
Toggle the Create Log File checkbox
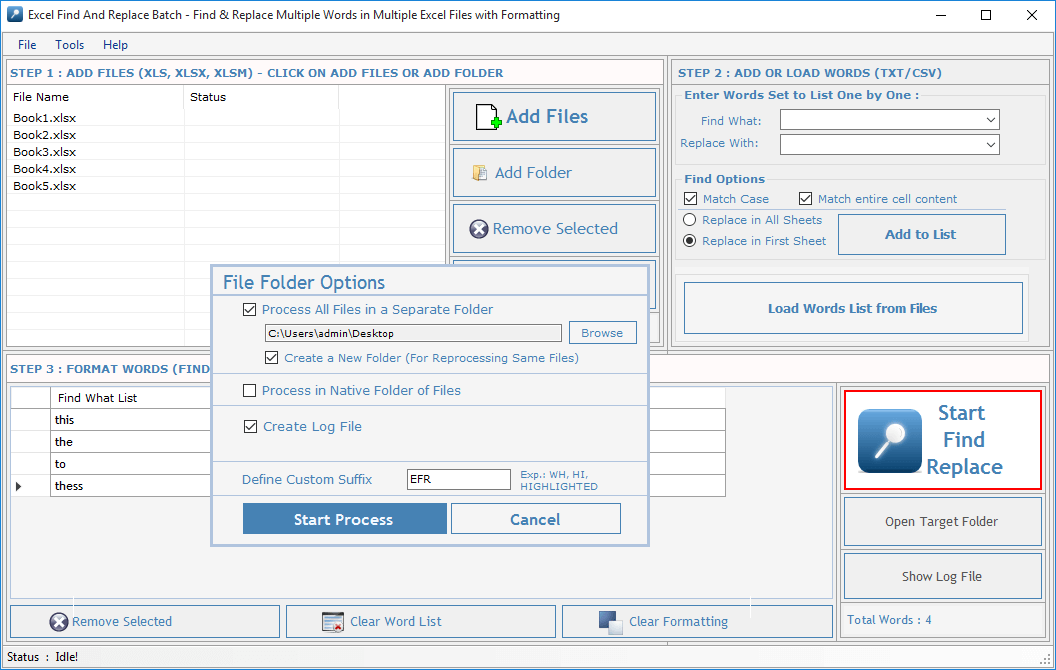(251, 426)
